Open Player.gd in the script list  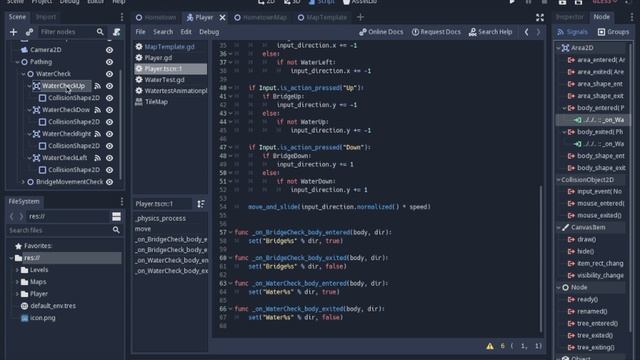158,58
